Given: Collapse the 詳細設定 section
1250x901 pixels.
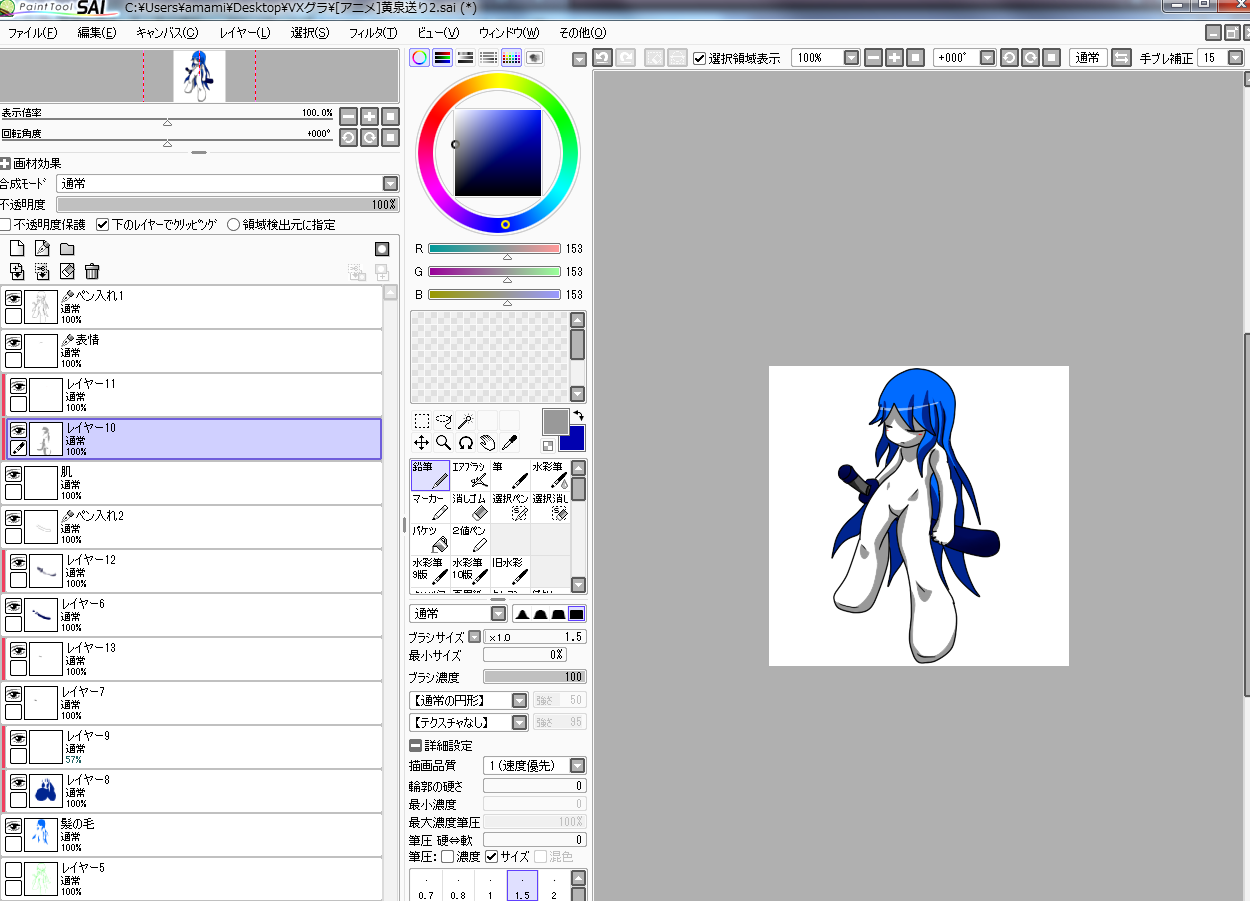Looking at the screenshot, I should pyautogui.click(x=415, y=746).
